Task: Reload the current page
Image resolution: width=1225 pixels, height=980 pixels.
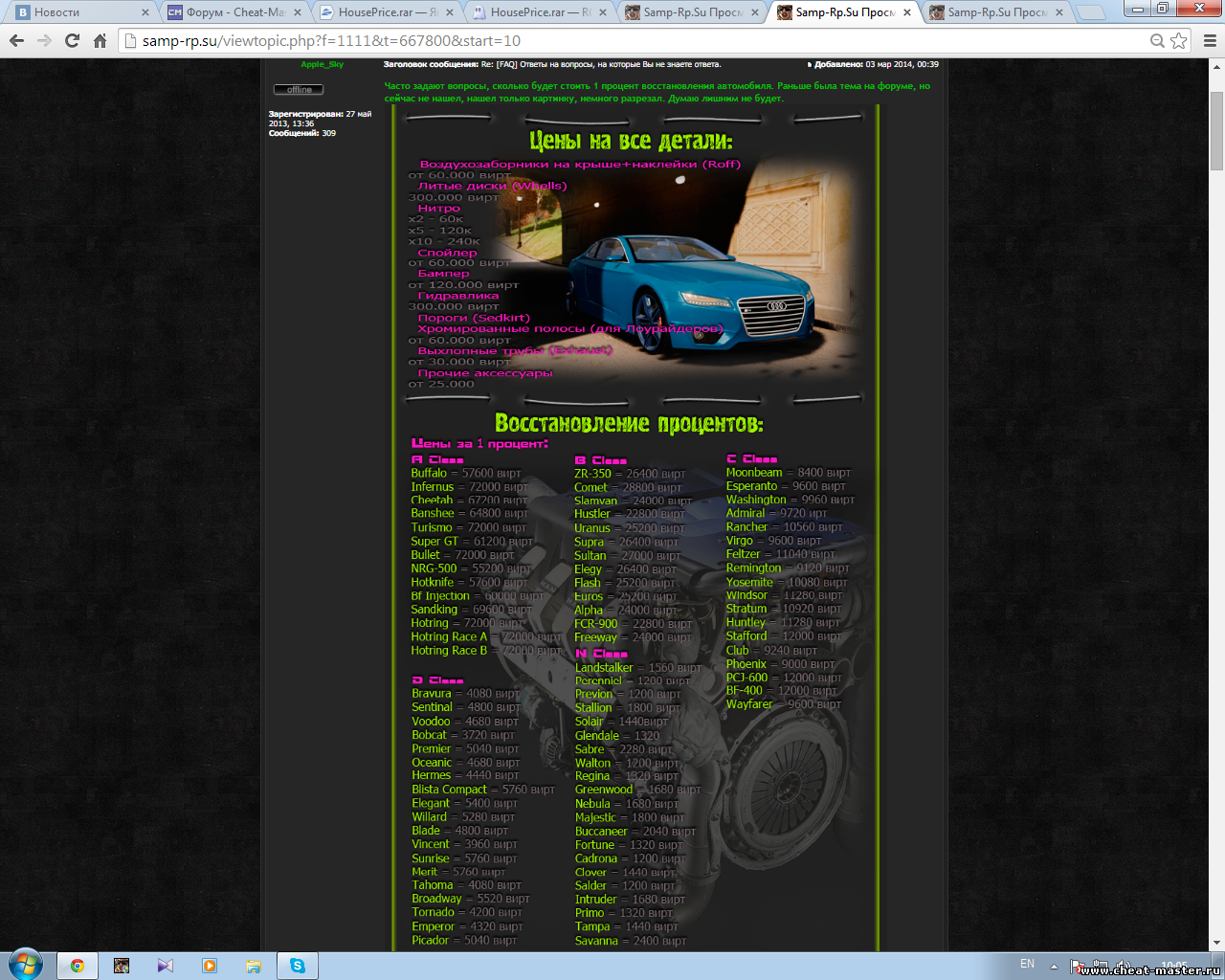Action: coord(72,41)
